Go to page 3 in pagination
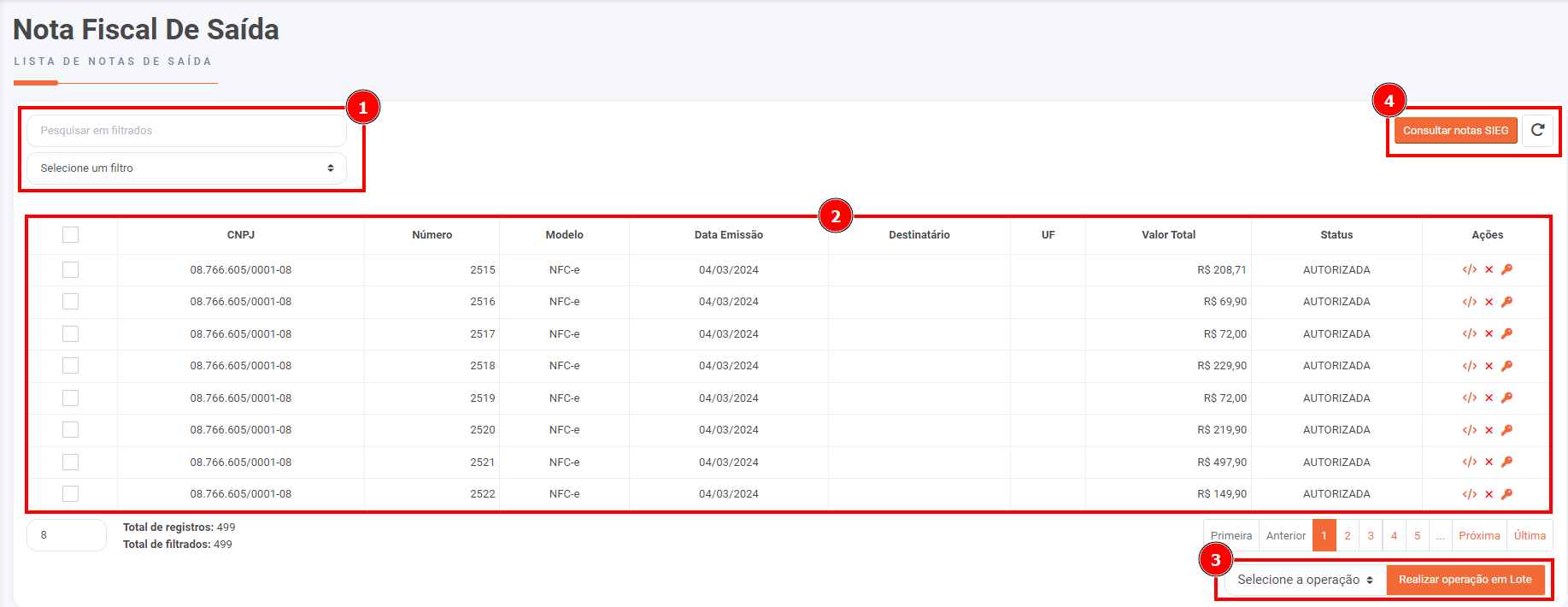 coord(1371,536)
